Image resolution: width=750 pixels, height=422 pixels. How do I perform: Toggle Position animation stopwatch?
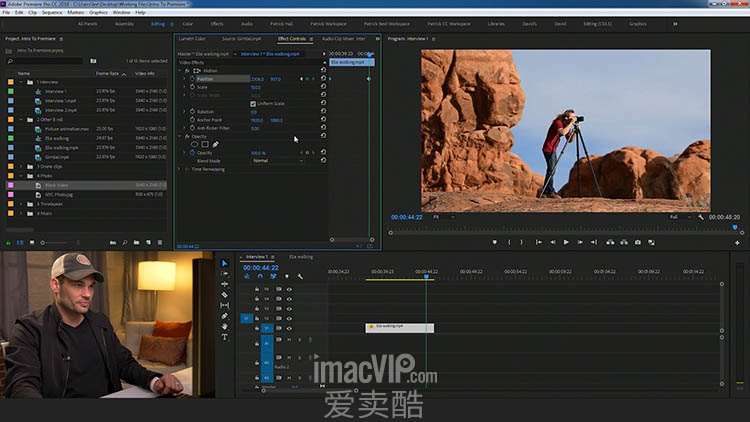point(194,78)
